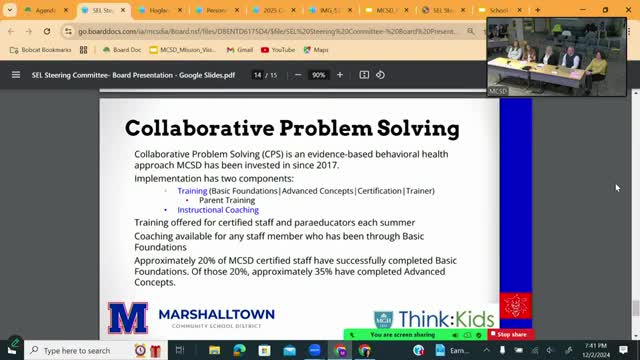This screenshot has width=640, height=360.
Task: Open the zoom magnifier icon in address bar
Action: 471,31
